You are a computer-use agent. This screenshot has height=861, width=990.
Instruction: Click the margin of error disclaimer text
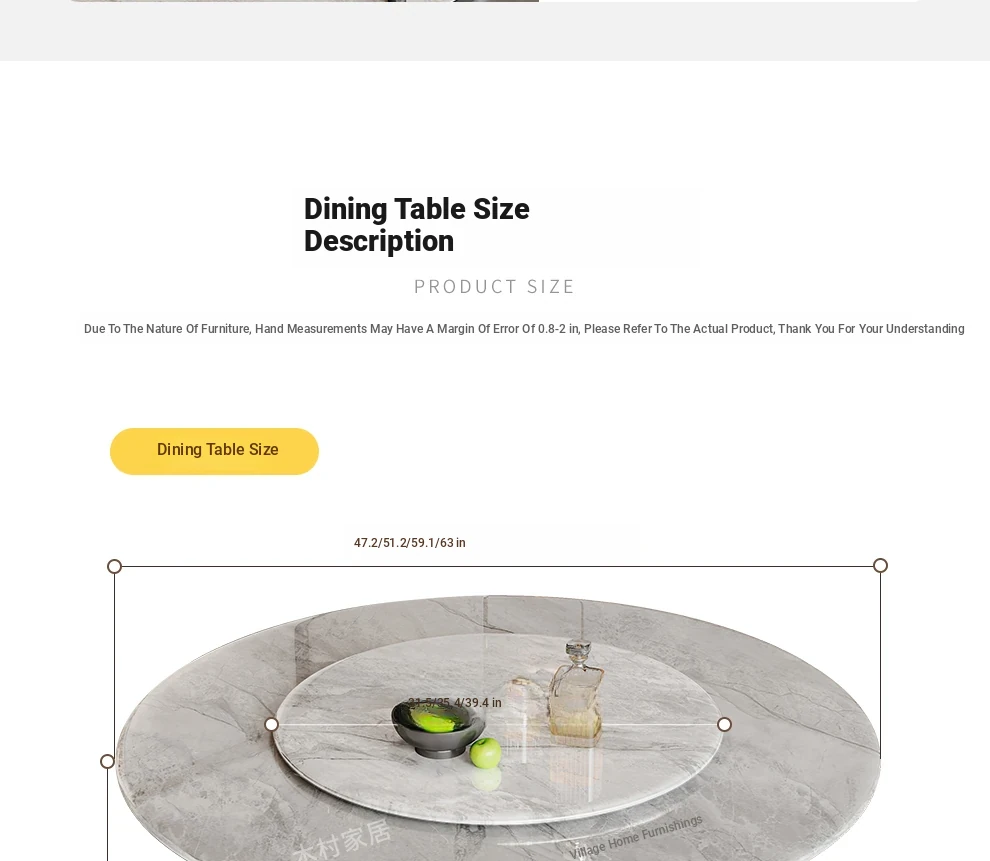tap(524, 329)
